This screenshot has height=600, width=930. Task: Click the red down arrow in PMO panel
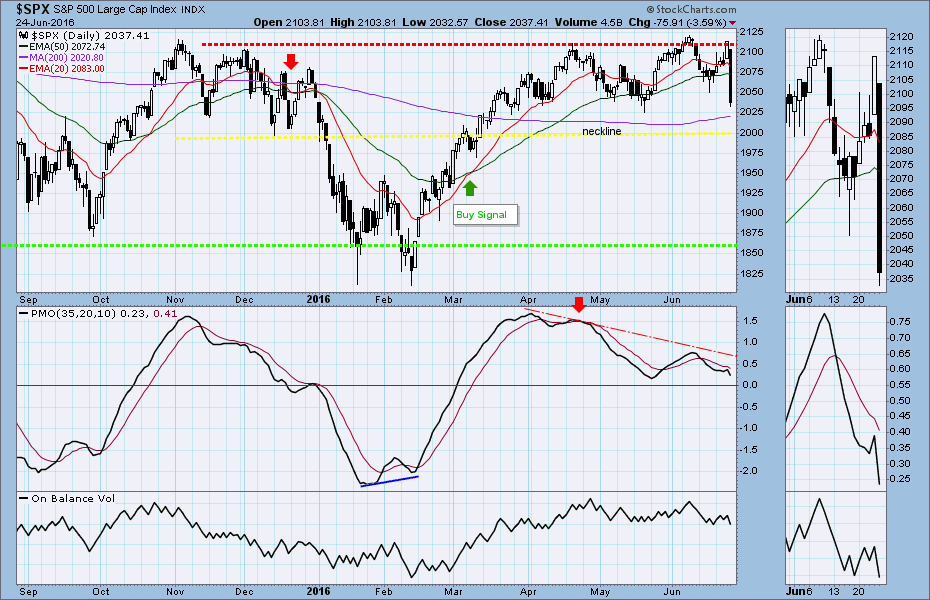point(578,305)
